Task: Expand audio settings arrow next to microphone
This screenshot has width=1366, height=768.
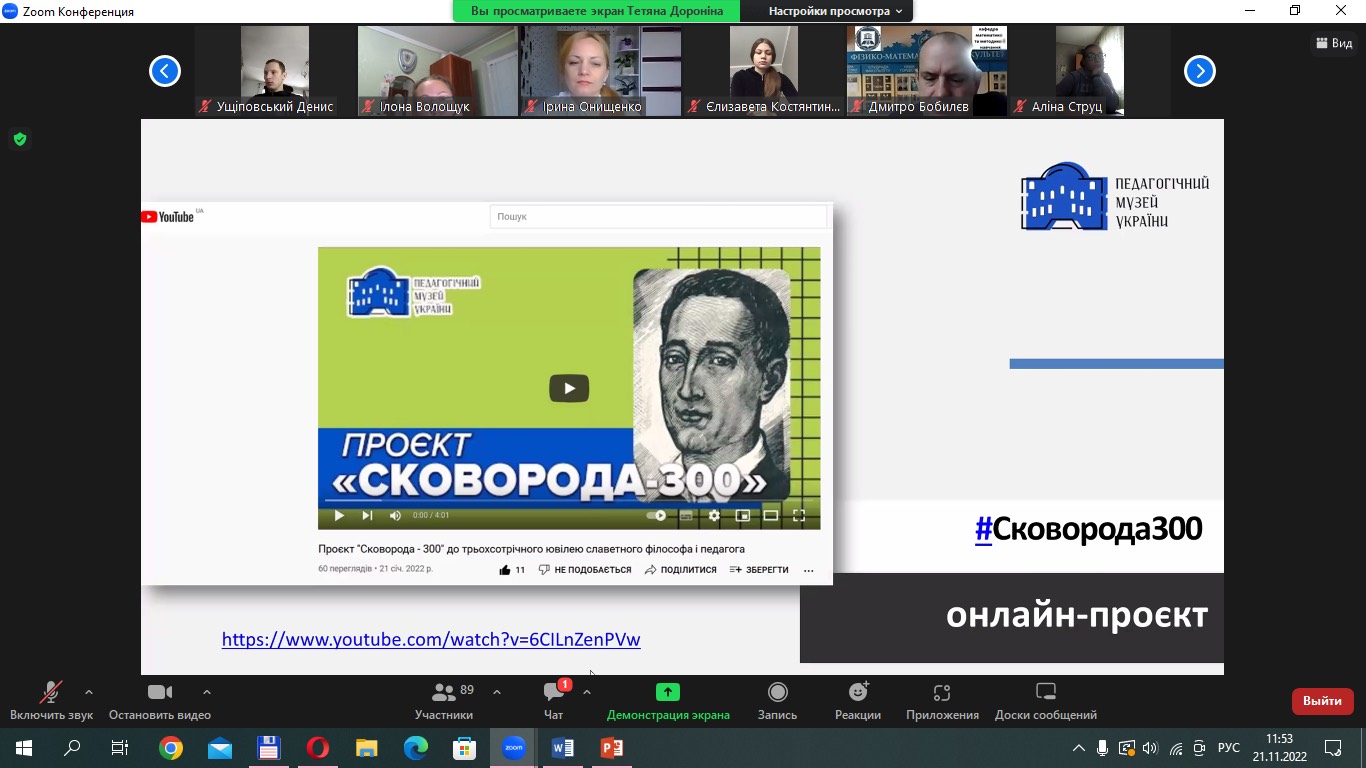Action: [x=89, y=692]
